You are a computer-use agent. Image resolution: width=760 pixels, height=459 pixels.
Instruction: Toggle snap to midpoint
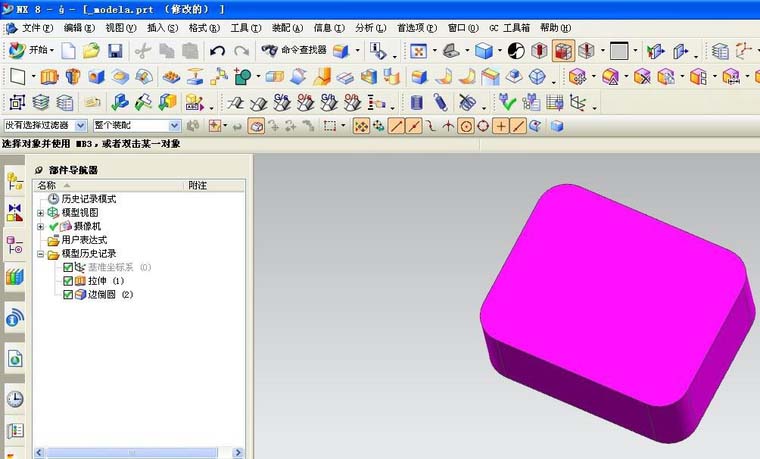(x=413, y=126)
